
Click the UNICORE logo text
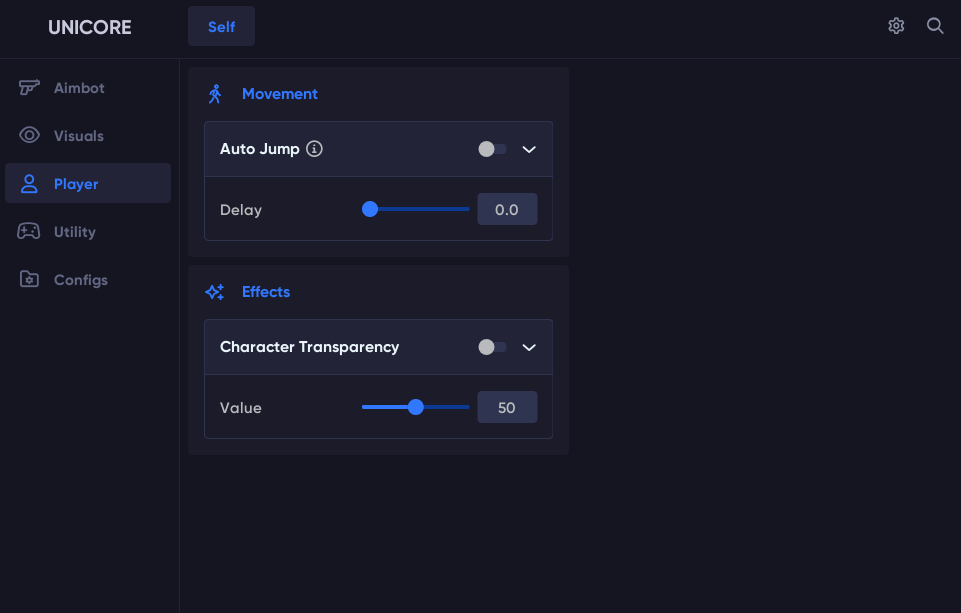click(89, 27)
